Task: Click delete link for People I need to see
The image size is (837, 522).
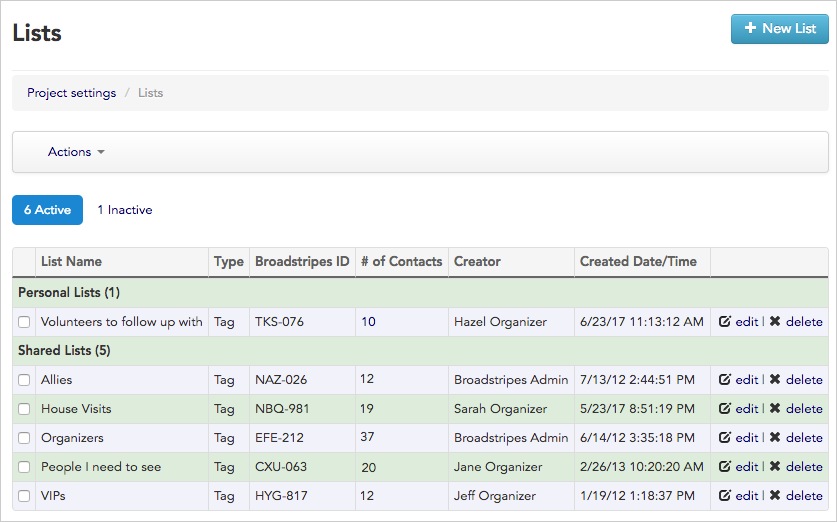Action: pos(804,467)
